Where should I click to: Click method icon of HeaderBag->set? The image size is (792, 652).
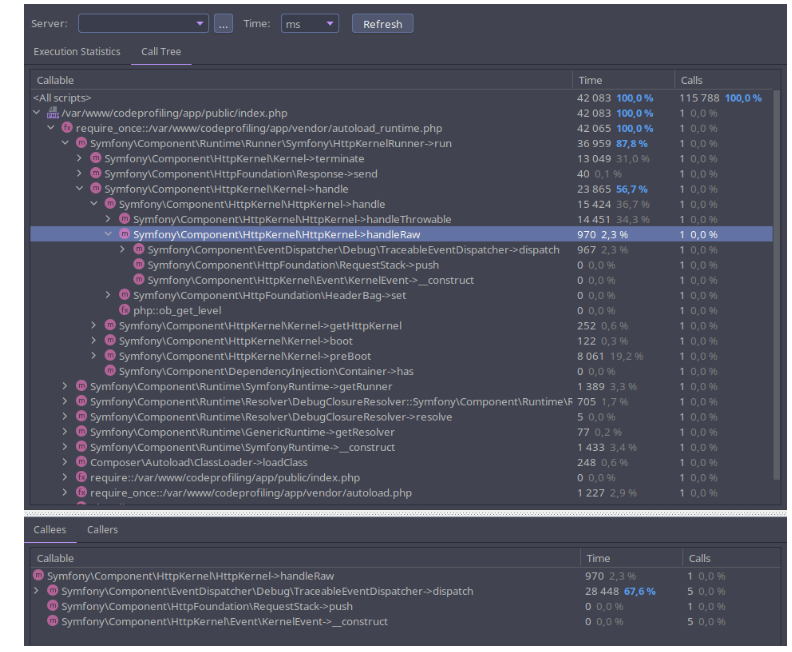point(124,294)
